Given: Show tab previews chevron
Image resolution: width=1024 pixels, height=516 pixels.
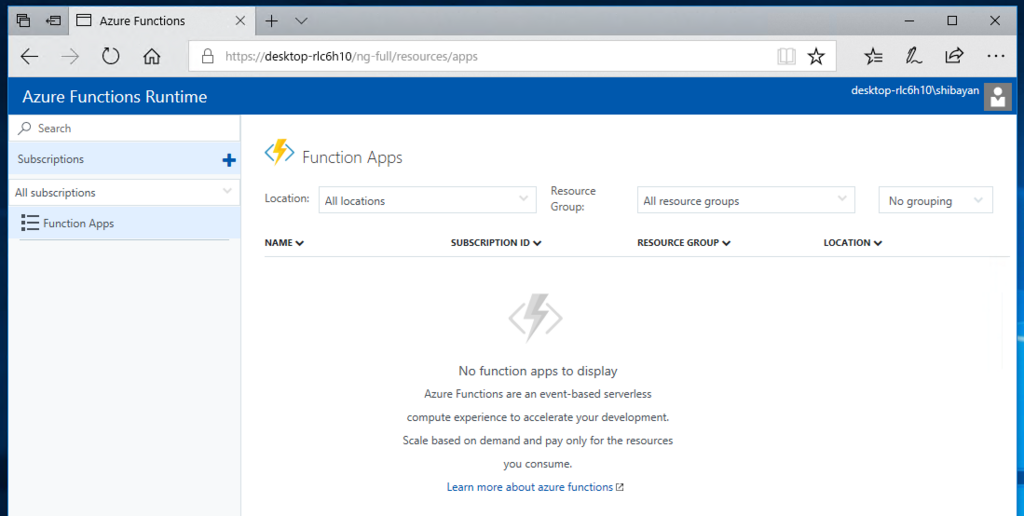Looking at the screenshot, I should (301, 21).
